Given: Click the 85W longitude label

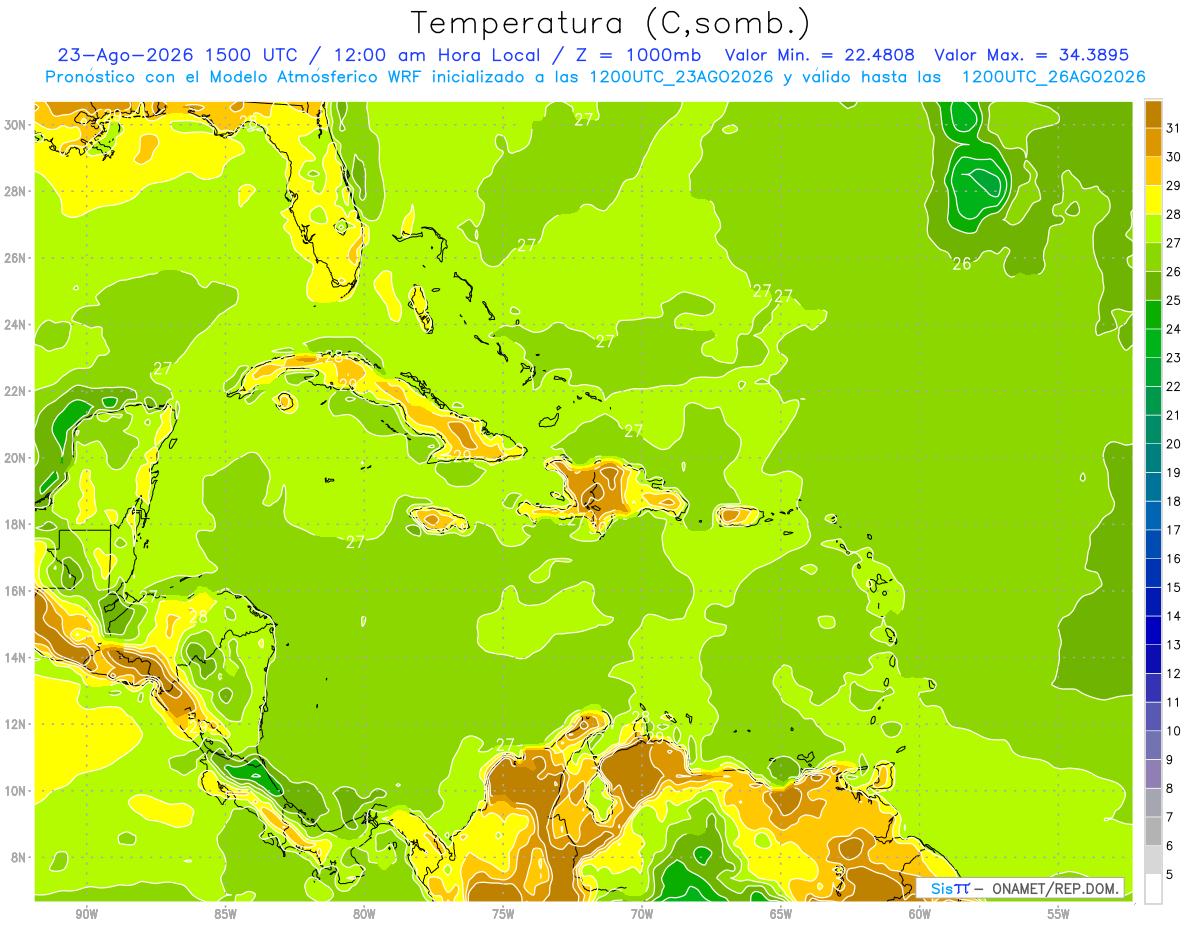Looking at the screenshot, I should click(x=225, y=914).
